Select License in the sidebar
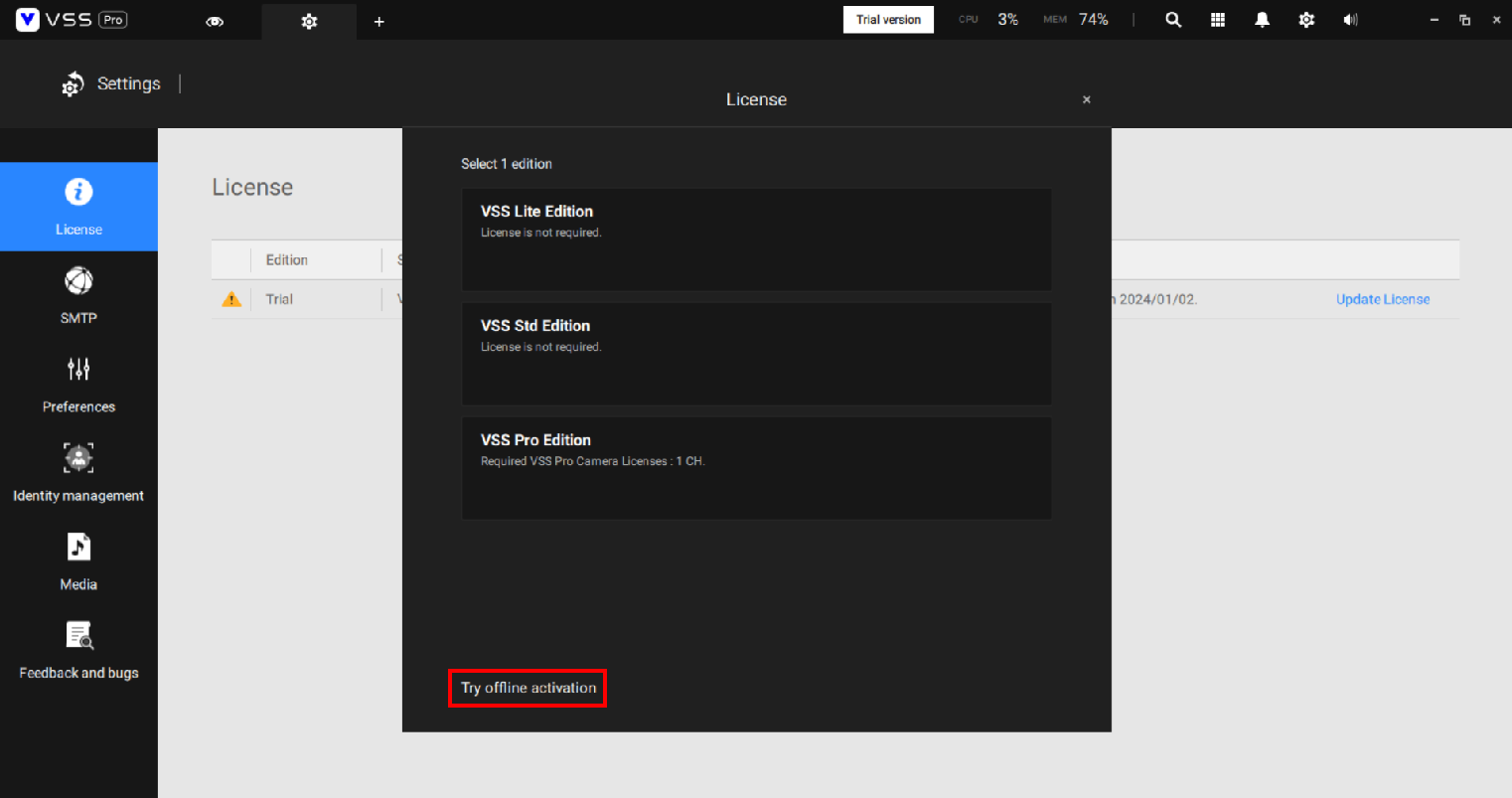The image size is (1512, 798). tap(78, 207)
